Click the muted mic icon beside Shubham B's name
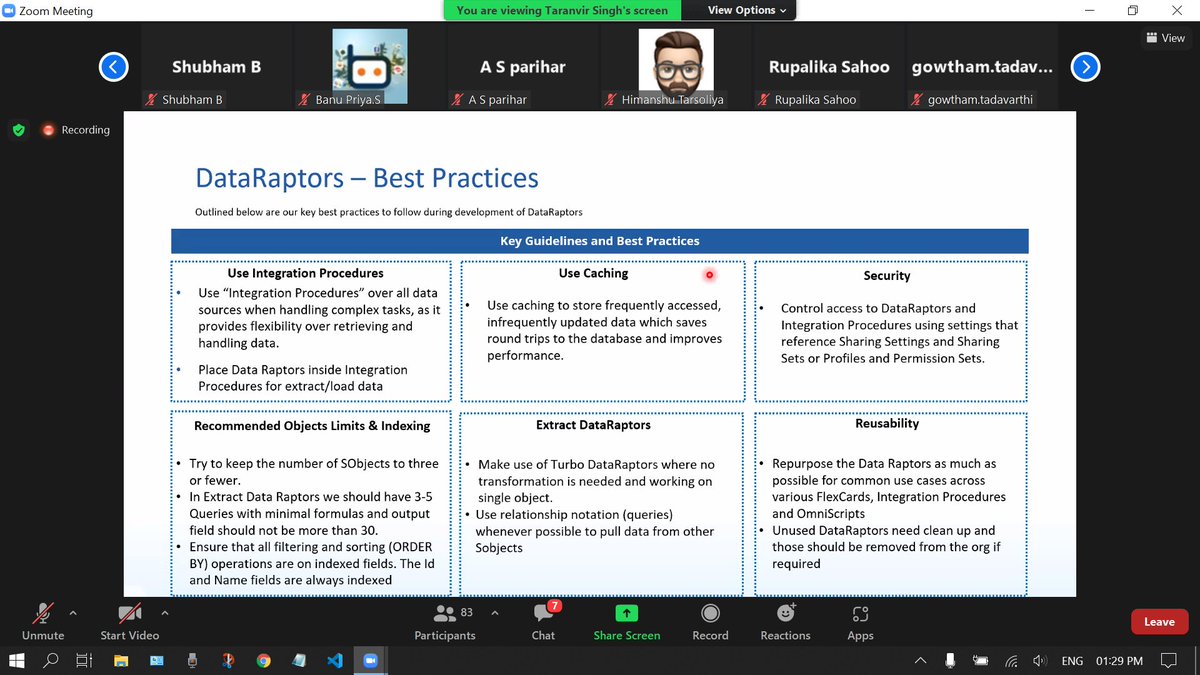 click(x=154, y=100)
